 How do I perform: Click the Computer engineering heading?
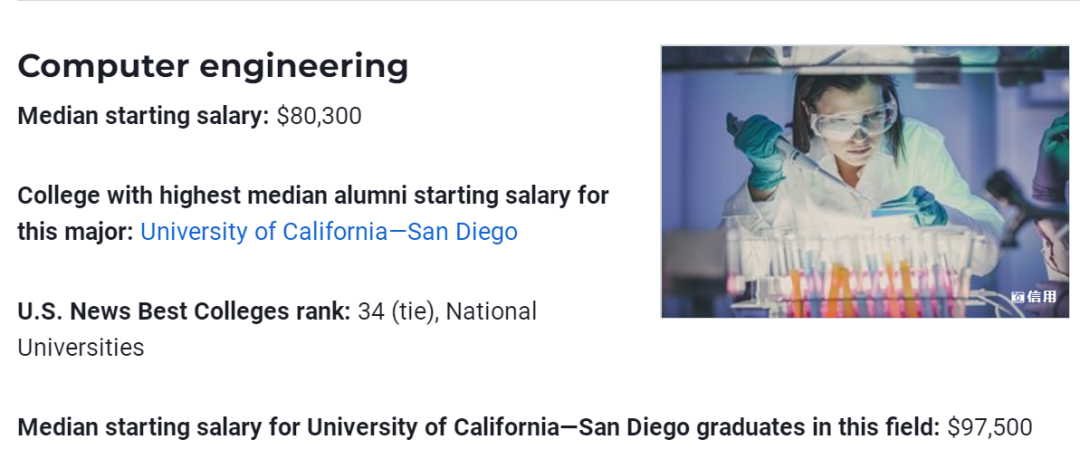coord(213,66)
